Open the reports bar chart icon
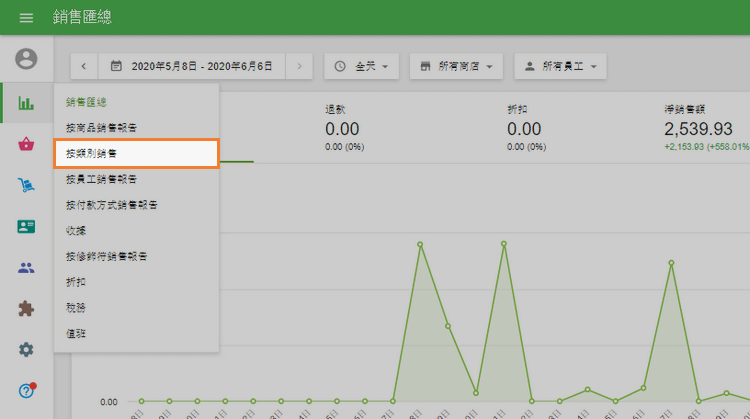750x419 pixels. (26, 102)
